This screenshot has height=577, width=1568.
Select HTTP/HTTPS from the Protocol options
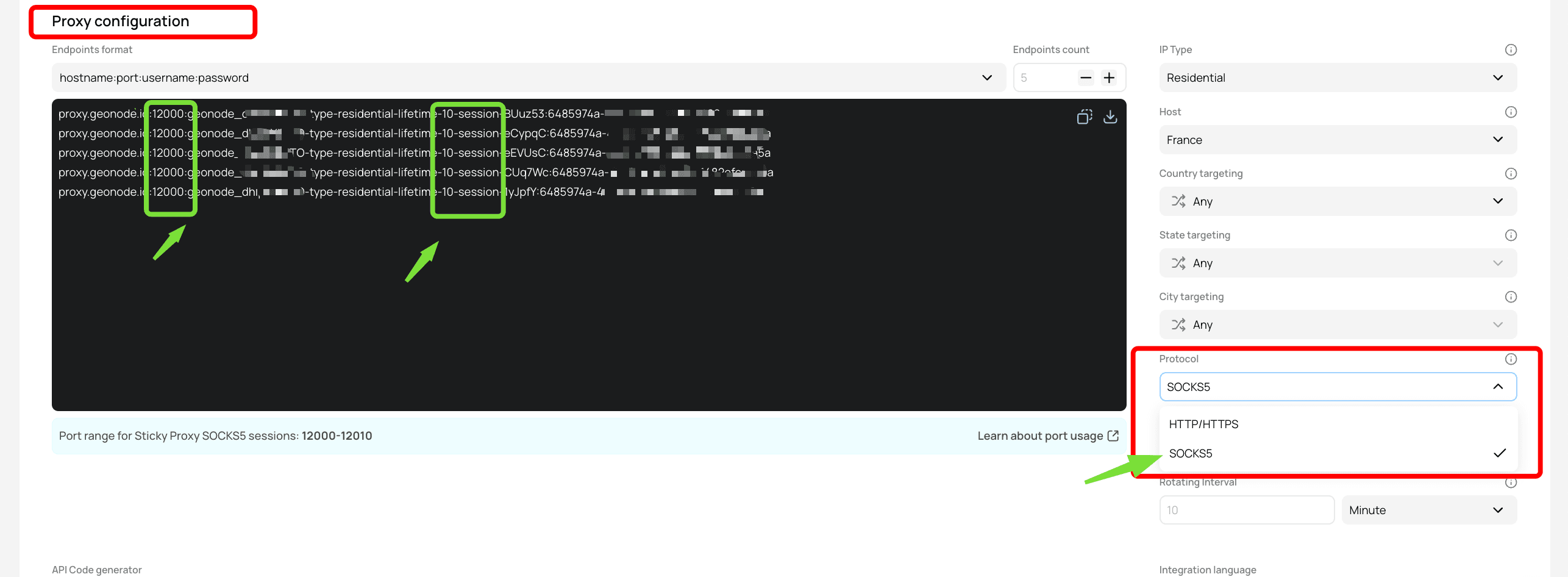pyautogui.click(x=1204, y=424)
